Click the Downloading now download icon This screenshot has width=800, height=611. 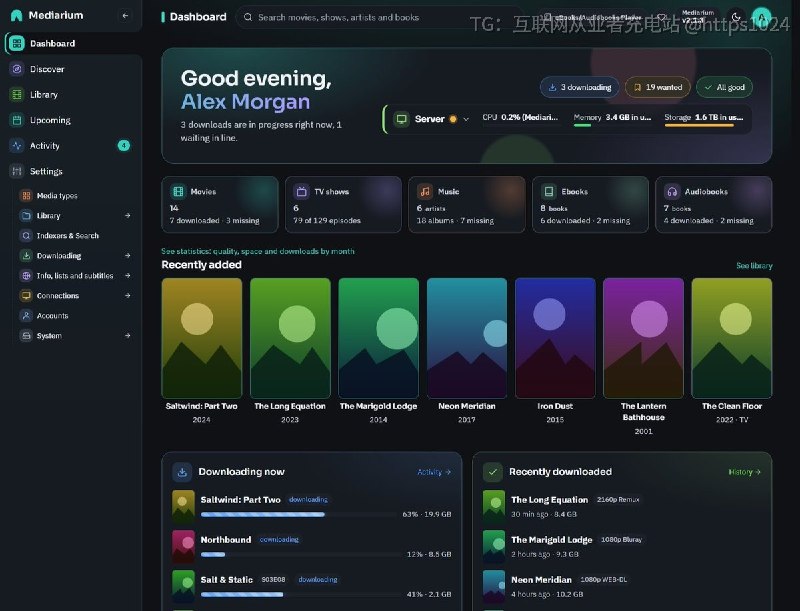(182, 472)
